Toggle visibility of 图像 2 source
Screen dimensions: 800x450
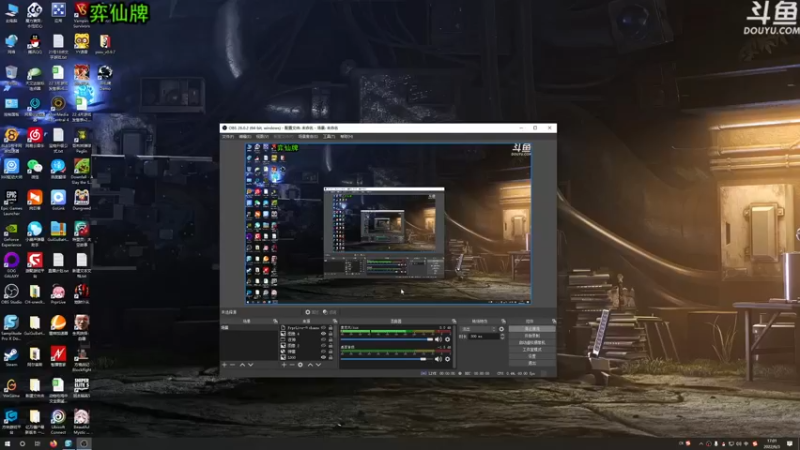click(323, 346)
